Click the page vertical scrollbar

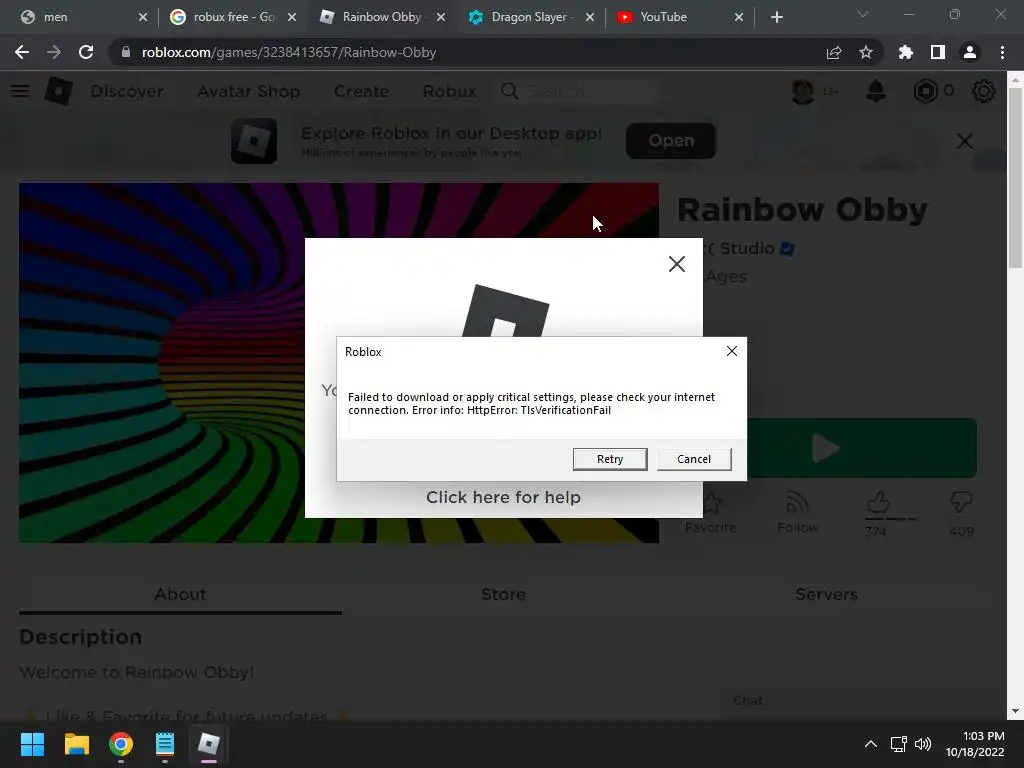[1015, 176]
